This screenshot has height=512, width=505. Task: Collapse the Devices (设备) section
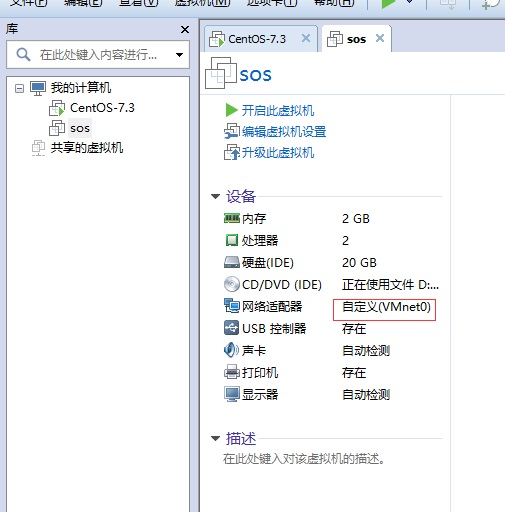(216, 197)
